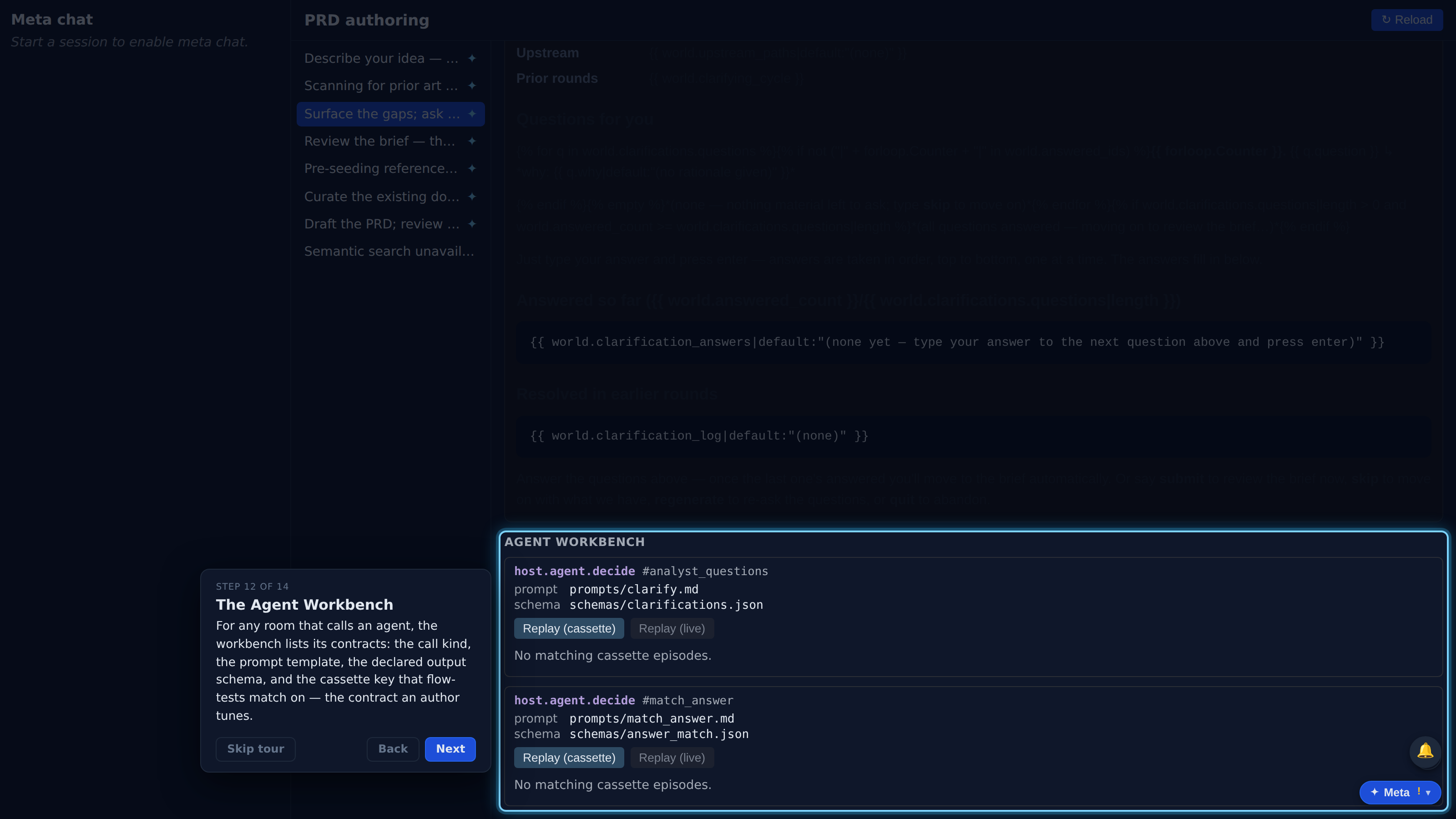The width and height of the screenshot is (1456, 819).
Task: Select Surface the gaps; ask room
Action: (x=390, y=114)
